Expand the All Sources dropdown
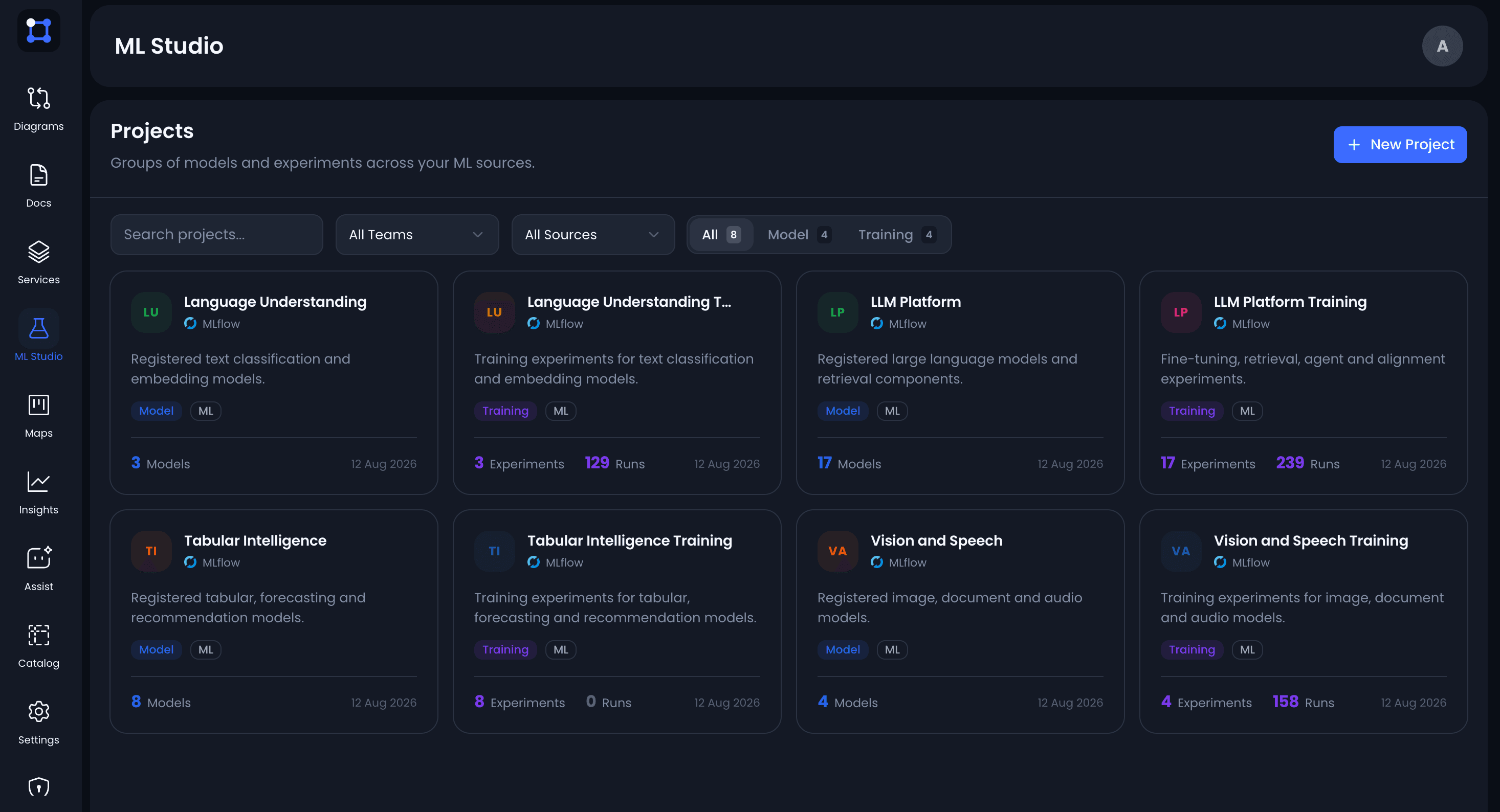The width and height of the screenshot is (1500, 812). point(593,235)
